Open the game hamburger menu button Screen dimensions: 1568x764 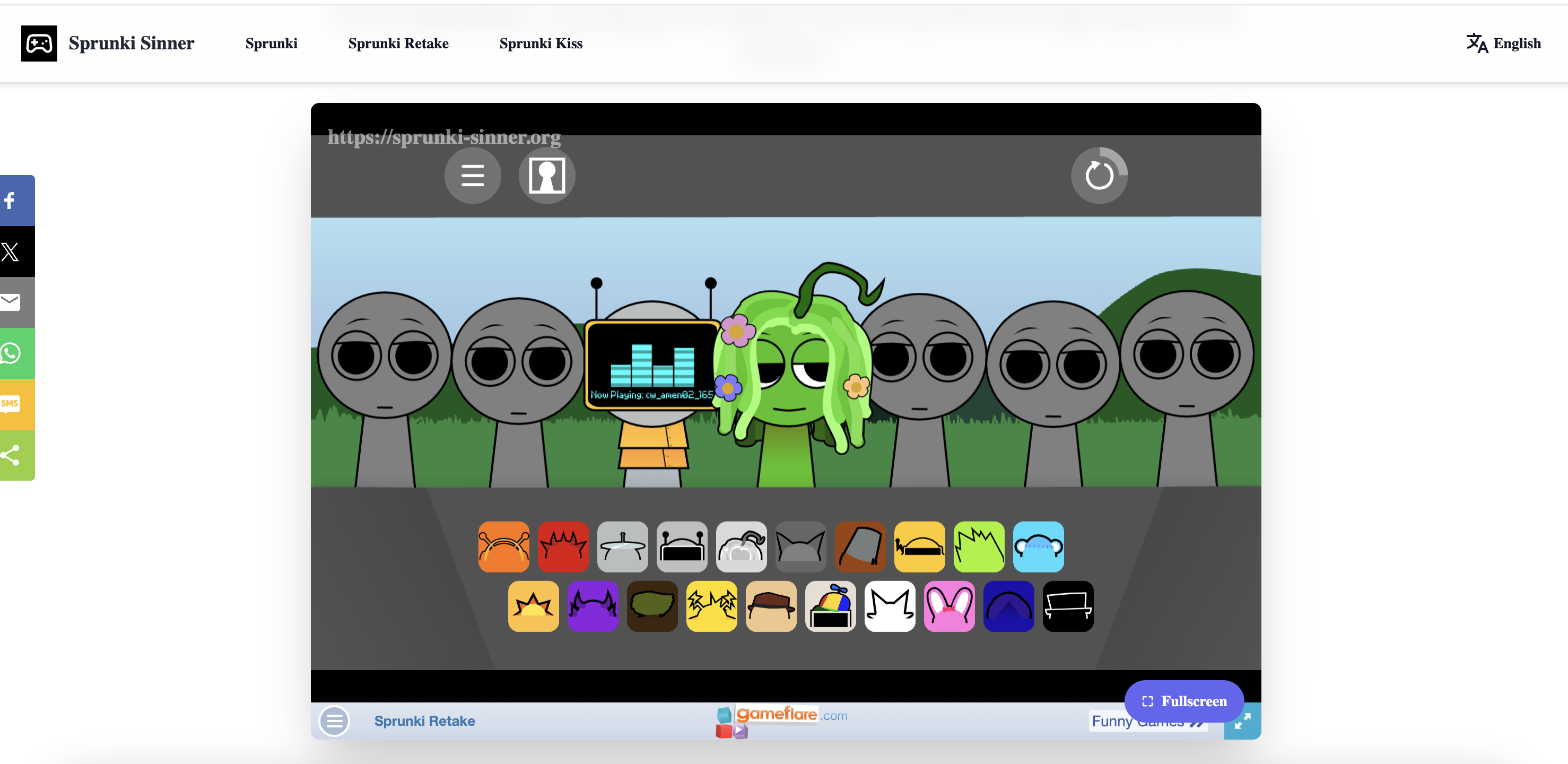(472, 175)
